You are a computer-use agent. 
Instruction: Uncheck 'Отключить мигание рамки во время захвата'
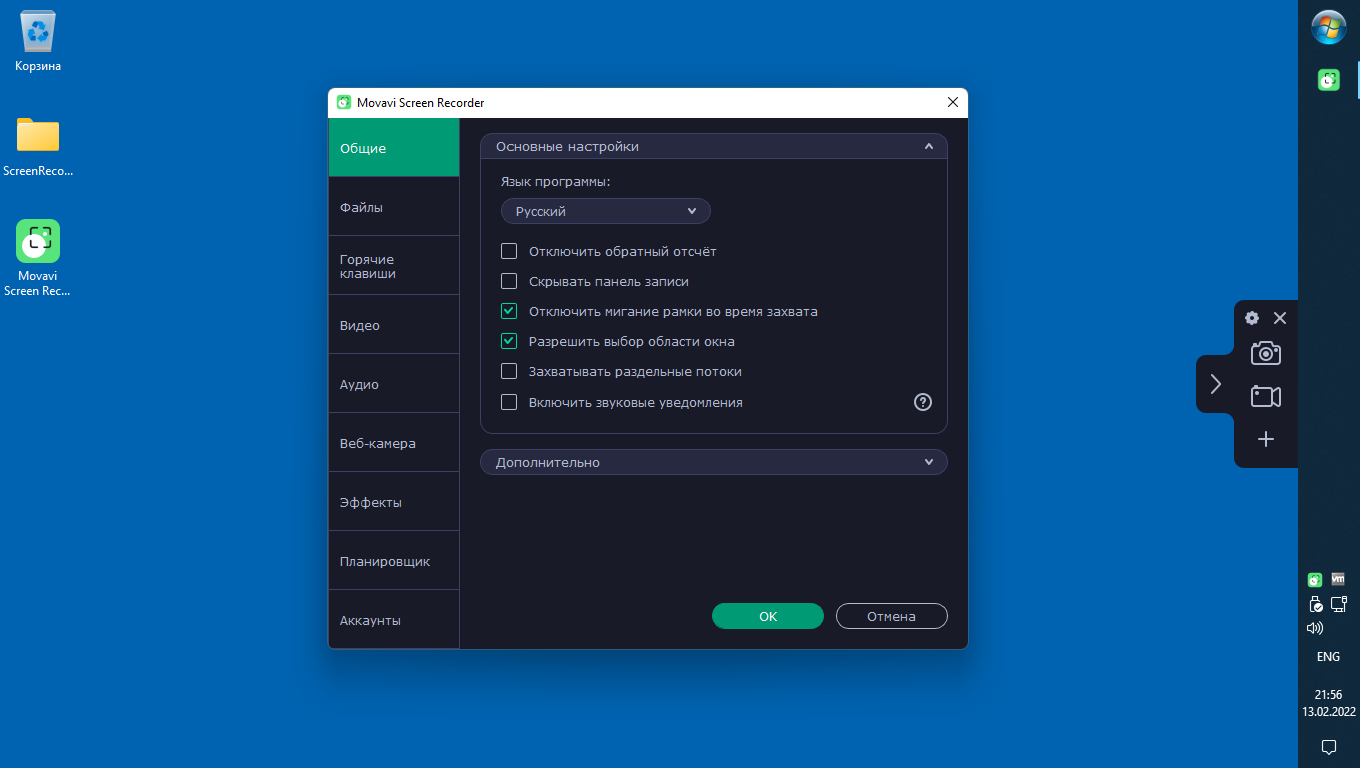click(509, 311)
